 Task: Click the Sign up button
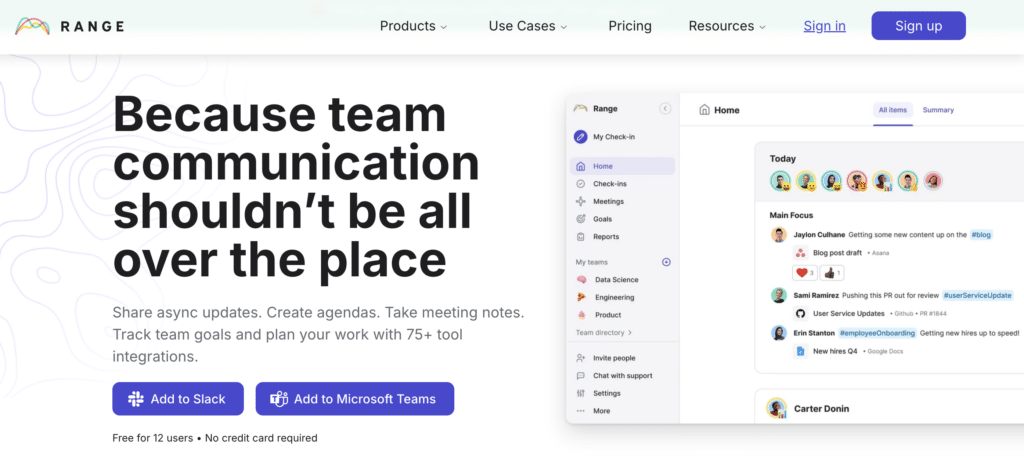[x=918, y=26]
